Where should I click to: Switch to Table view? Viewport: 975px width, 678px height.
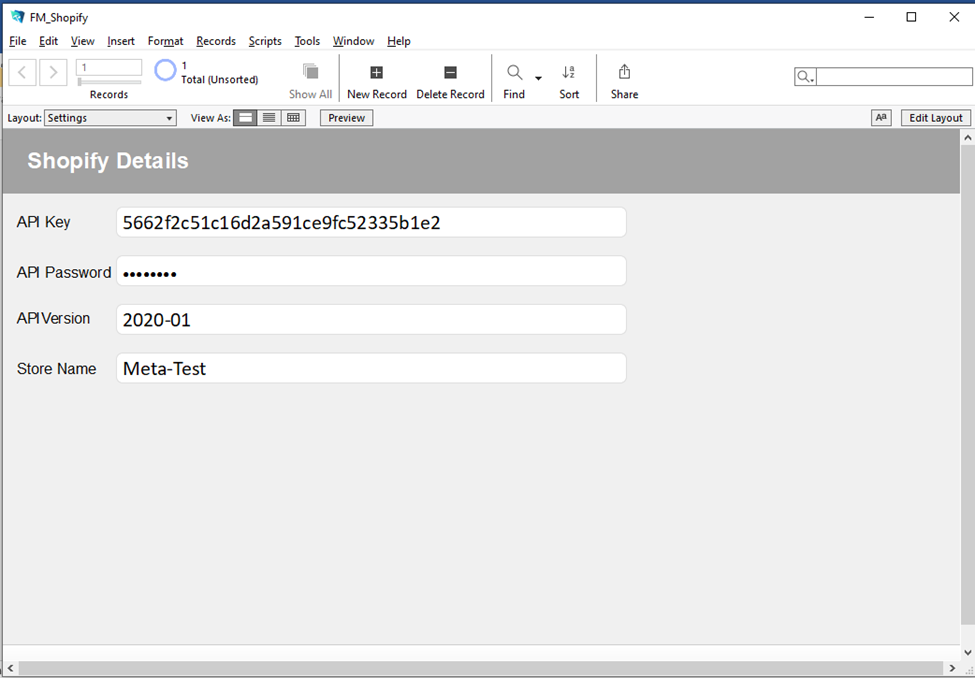[x=293, y=118]
